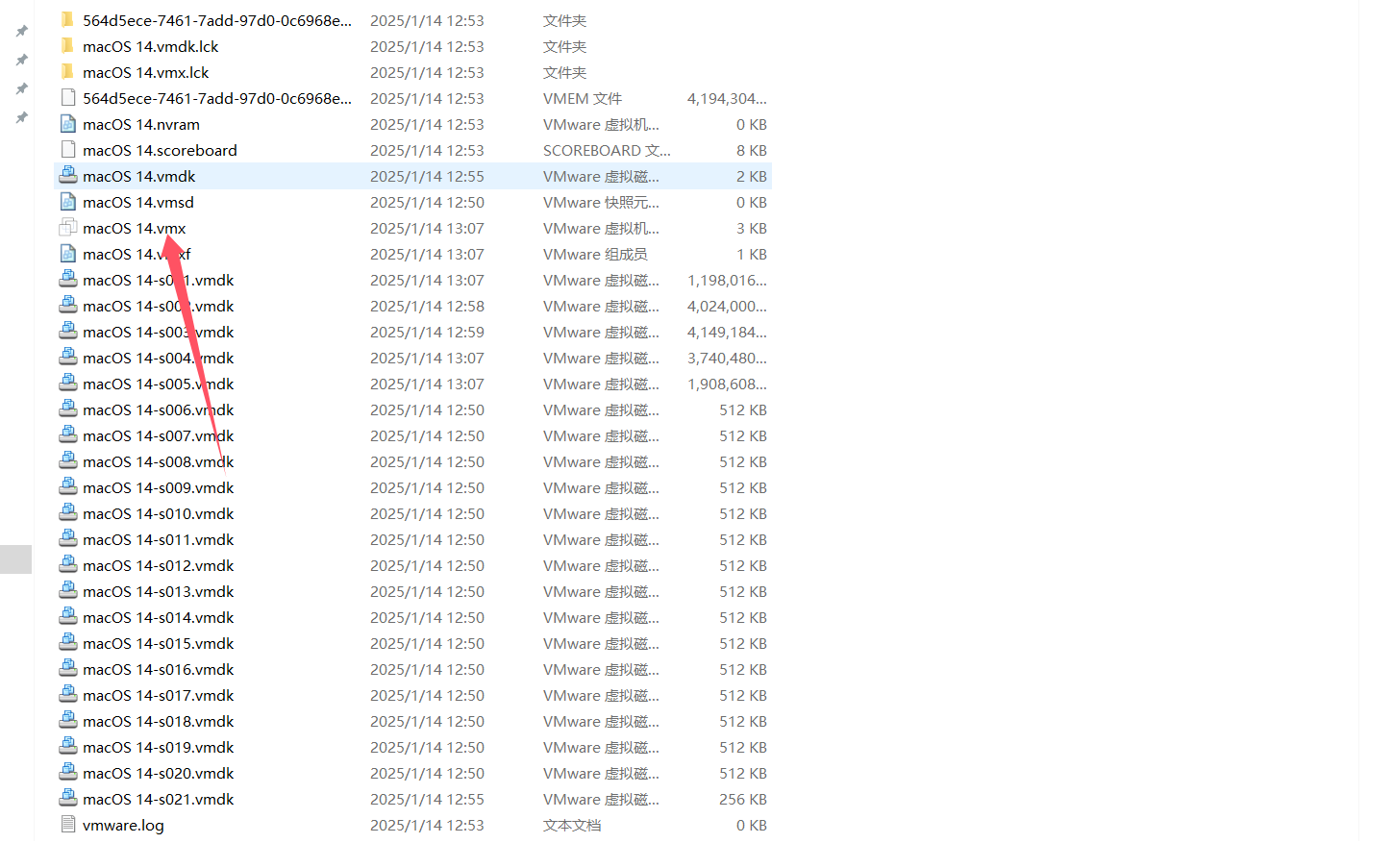Screen dimensions: 1393x868
Task: Click the 3,740,480 size value
Action: (727, 358)
